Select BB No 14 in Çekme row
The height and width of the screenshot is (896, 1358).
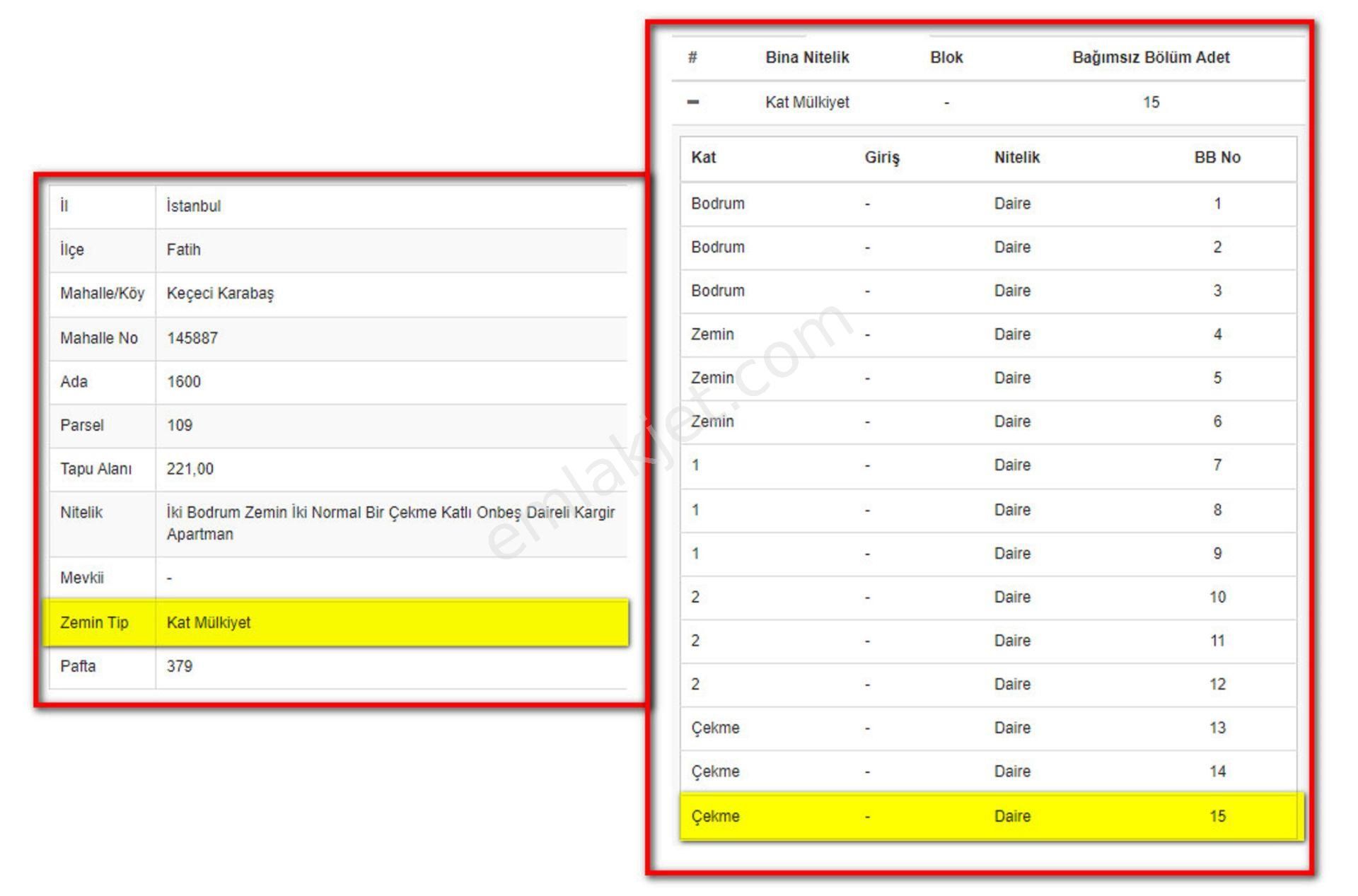pyautogui.click(x=1217, y=772)
